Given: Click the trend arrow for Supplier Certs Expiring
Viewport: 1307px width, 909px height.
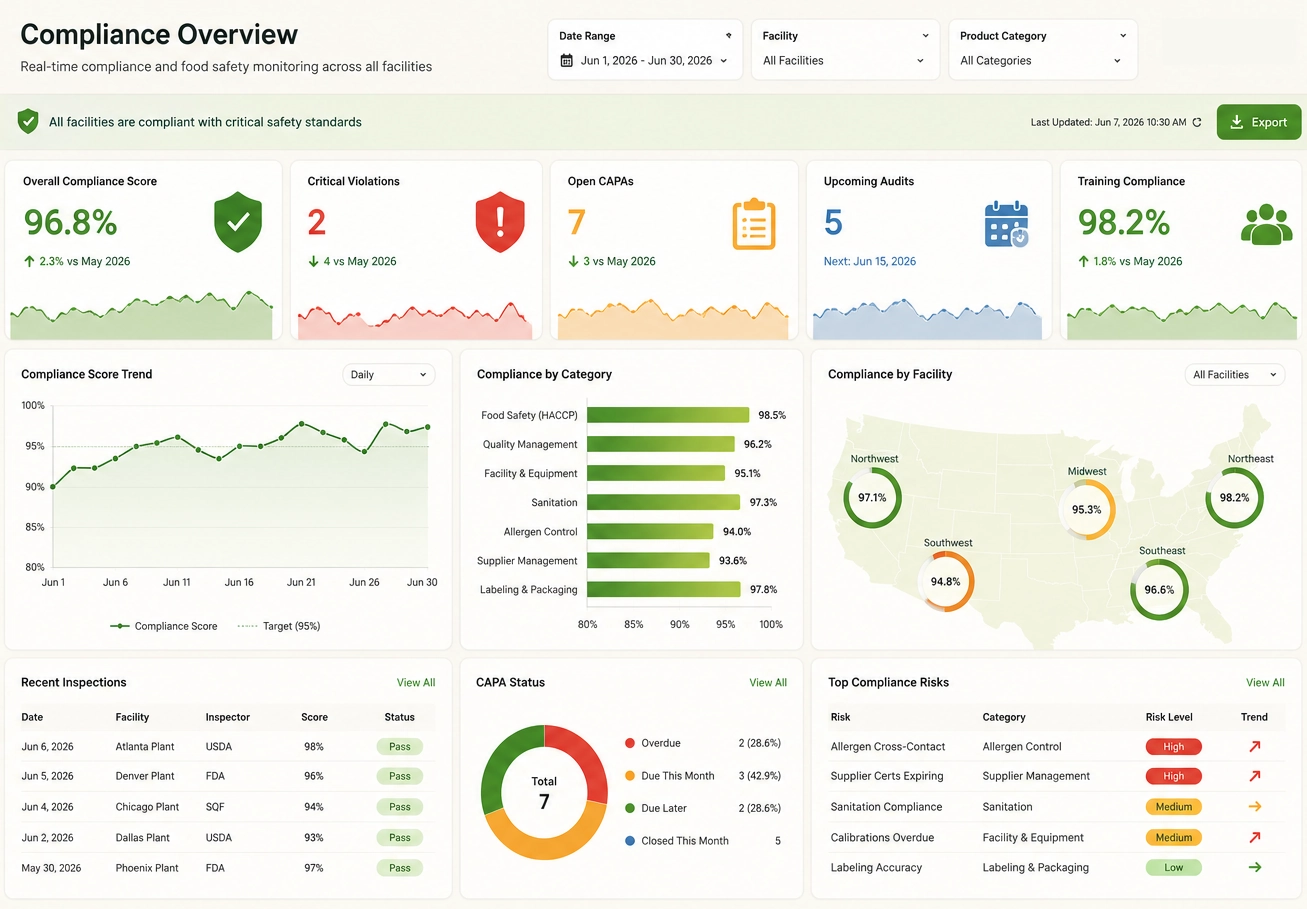Looking at the screenshot, I should (x=1255, y=776).
